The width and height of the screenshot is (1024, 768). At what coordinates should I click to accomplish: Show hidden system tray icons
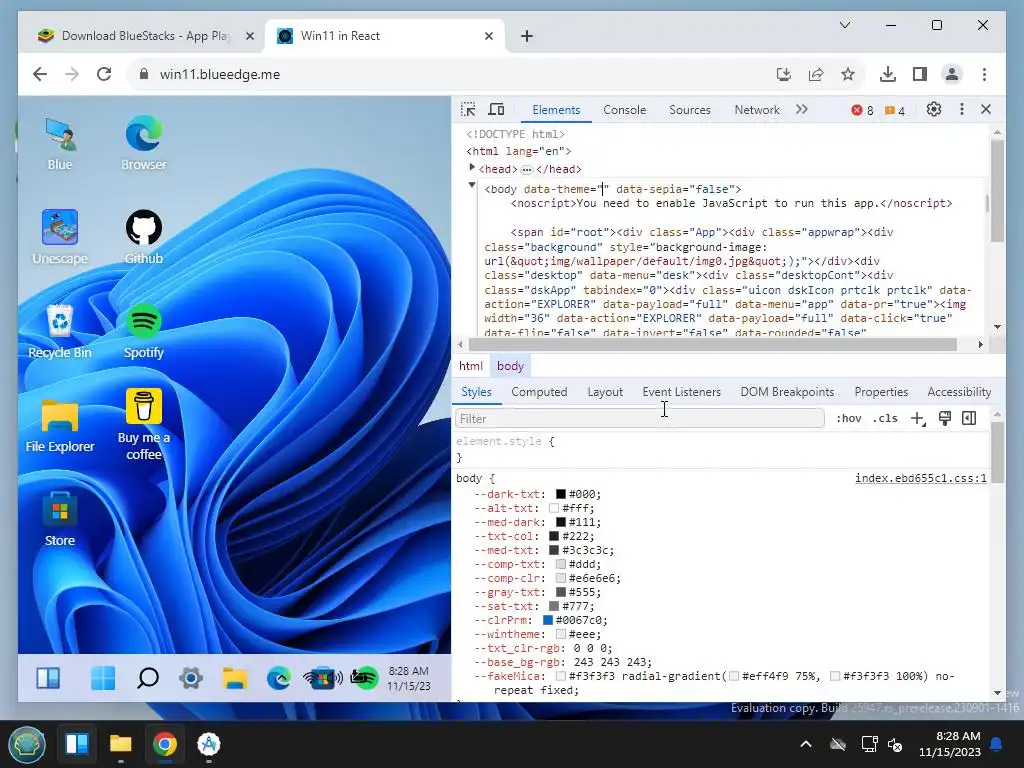pos(806,744)
